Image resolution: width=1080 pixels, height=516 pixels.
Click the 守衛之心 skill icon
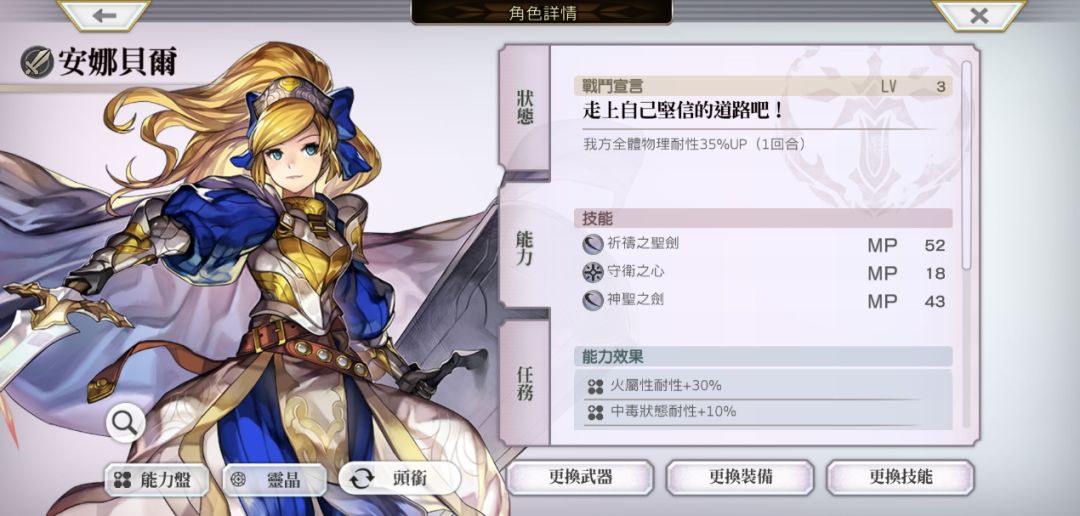click(x=592, y=273)
